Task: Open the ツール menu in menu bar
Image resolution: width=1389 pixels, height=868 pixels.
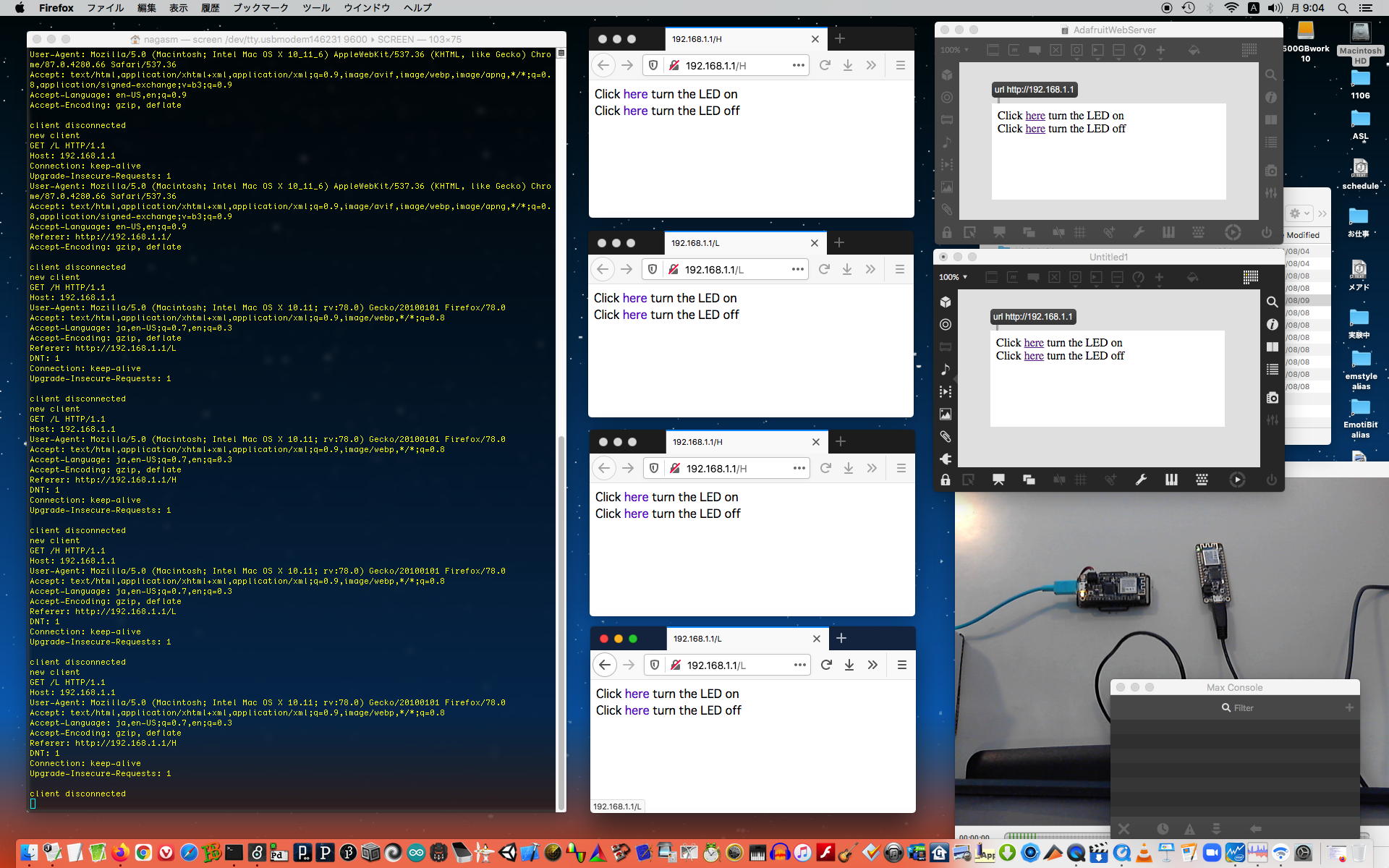Action: pos(315,8)
